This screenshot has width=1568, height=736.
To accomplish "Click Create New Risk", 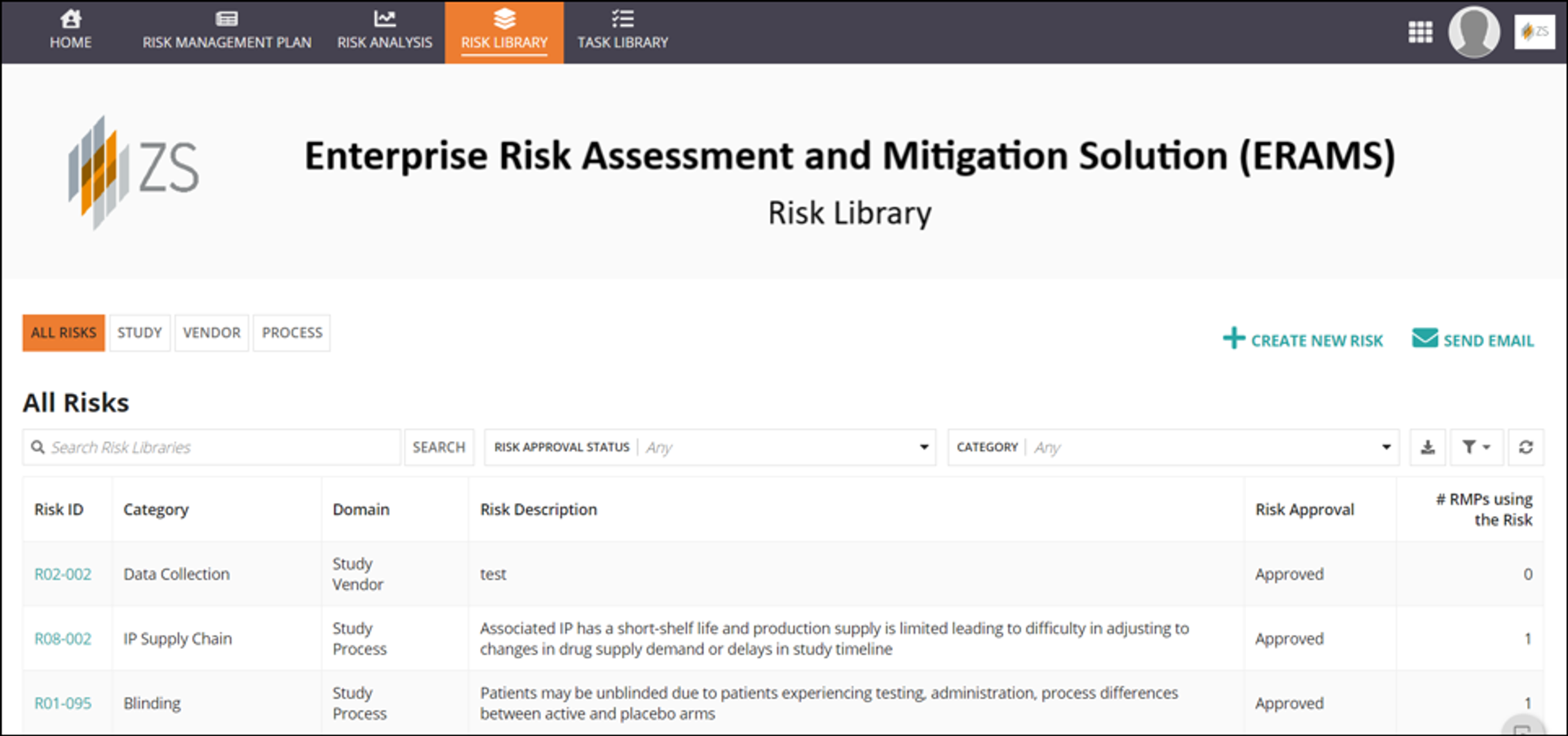I will click(1303, 340).
